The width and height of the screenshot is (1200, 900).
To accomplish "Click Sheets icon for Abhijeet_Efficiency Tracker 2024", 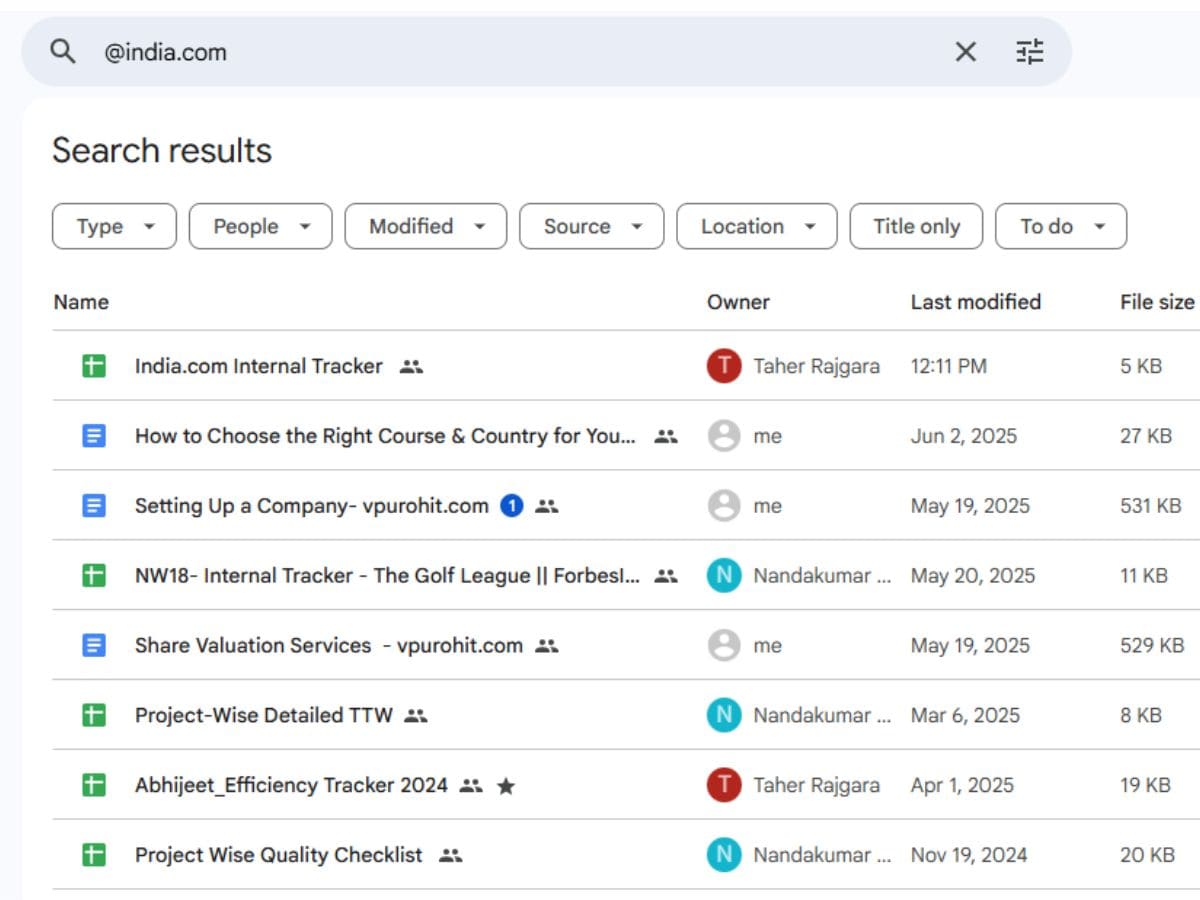I will (93, 786).
